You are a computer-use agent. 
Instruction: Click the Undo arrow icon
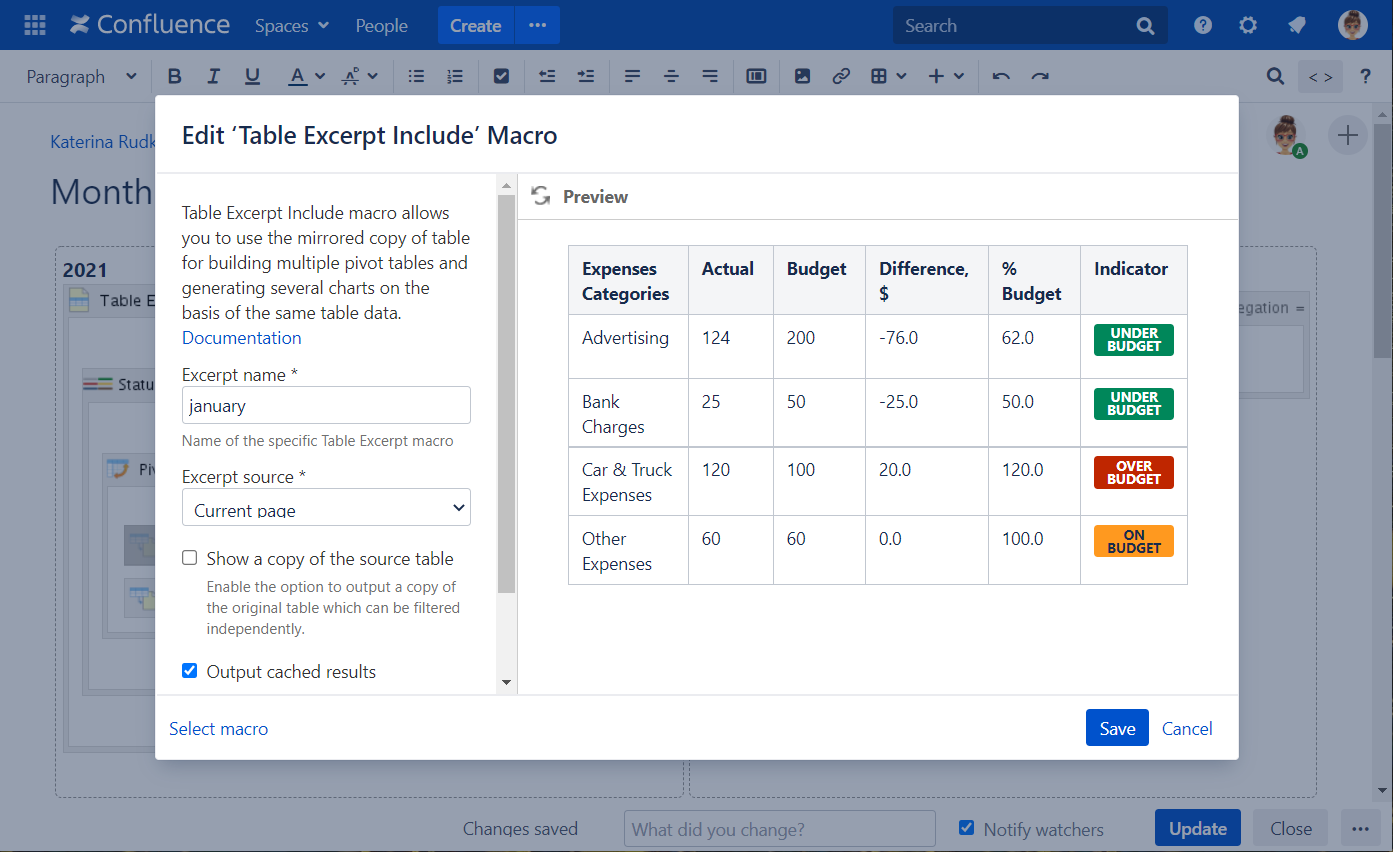(x=1001, y=77)
